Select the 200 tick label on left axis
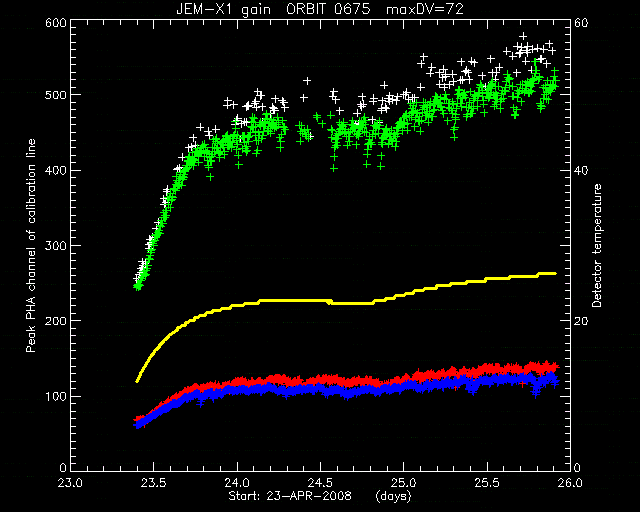 (56, 321)
